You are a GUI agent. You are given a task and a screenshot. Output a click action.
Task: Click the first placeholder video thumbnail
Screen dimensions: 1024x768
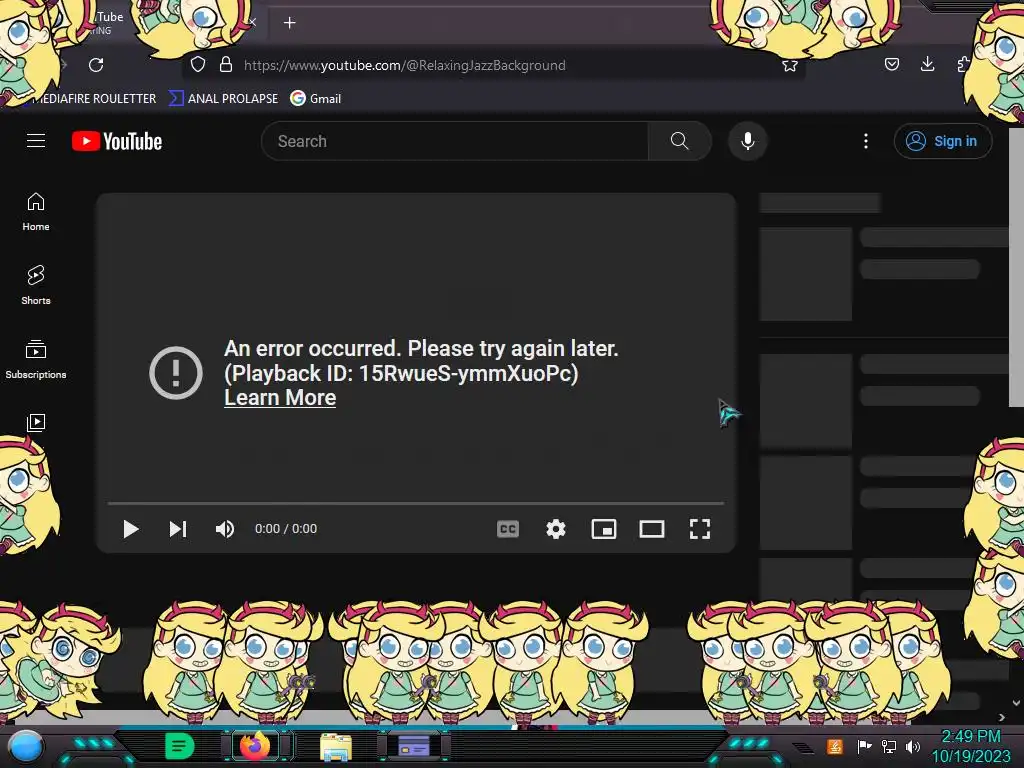click(806, 273)
